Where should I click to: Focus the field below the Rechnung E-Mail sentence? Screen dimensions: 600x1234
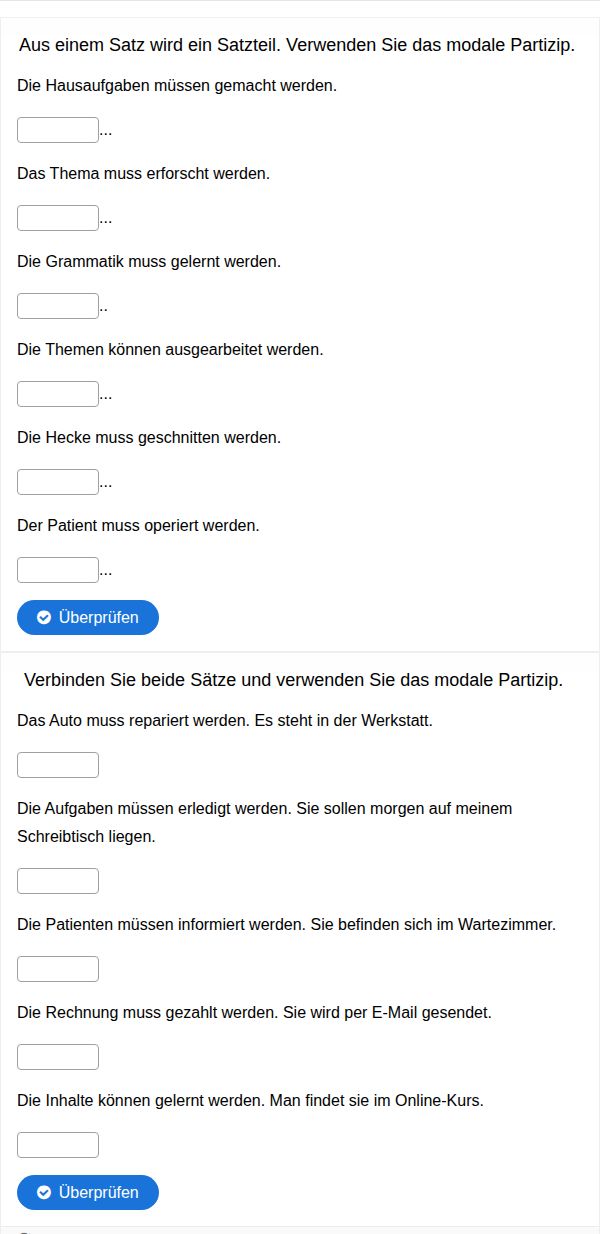[58, 1057]
